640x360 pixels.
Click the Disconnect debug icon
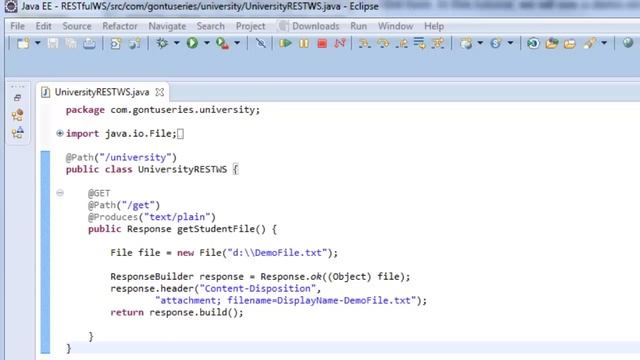(340, 43)
